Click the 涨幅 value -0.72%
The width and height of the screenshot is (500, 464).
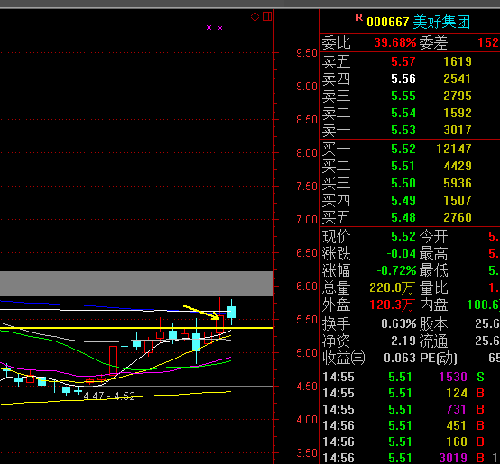click(x=396, y=271)
